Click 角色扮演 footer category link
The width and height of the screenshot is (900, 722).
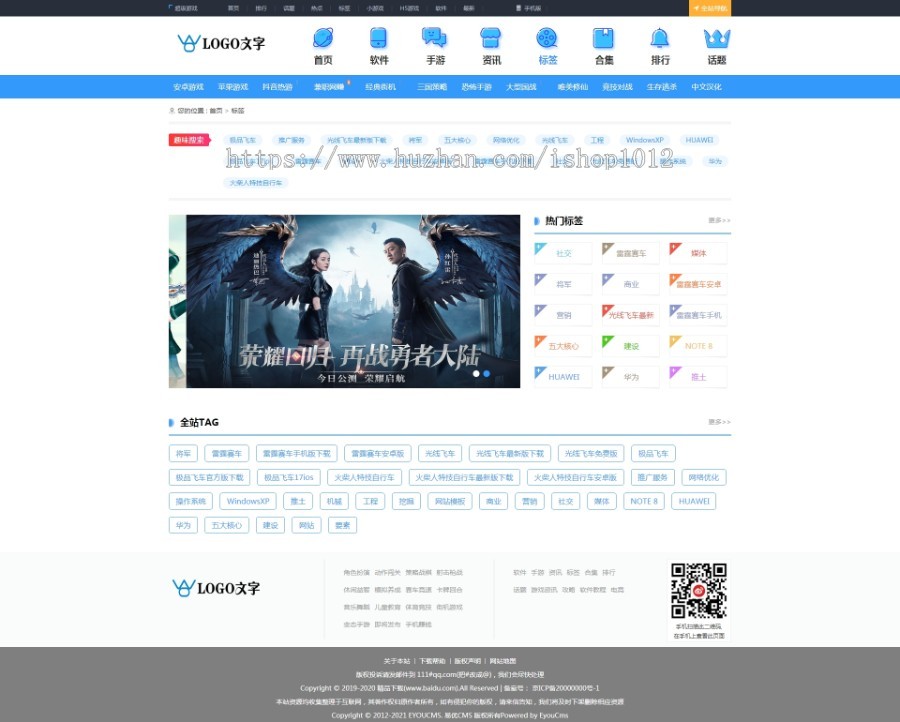pos(356,572)
